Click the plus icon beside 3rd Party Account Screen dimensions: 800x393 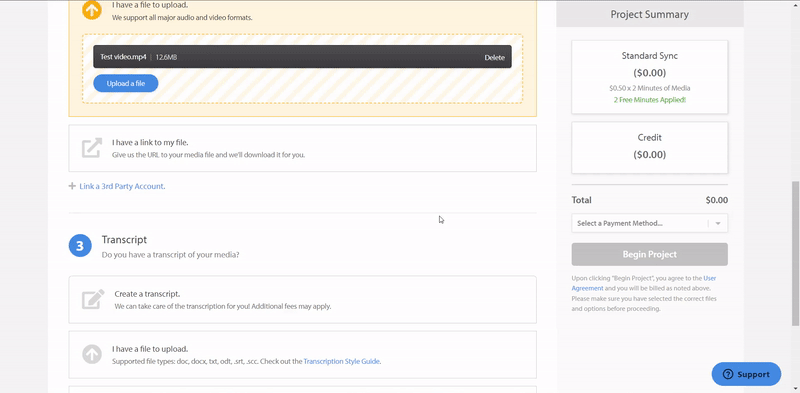pyautogui.click(x=72, y=186)
